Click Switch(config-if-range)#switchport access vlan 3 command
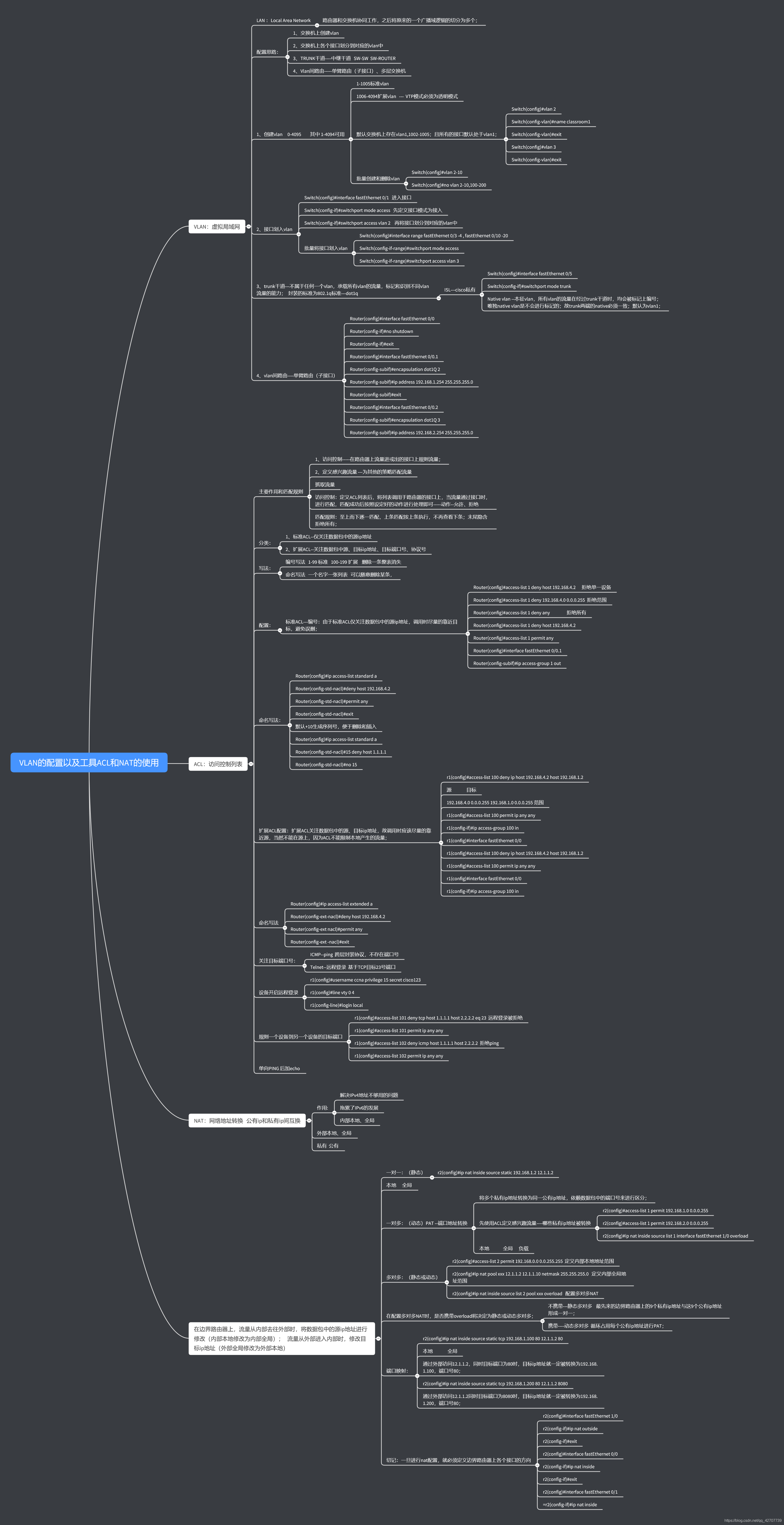Screen dimensions: 784x1525 [x=409, y=261]
